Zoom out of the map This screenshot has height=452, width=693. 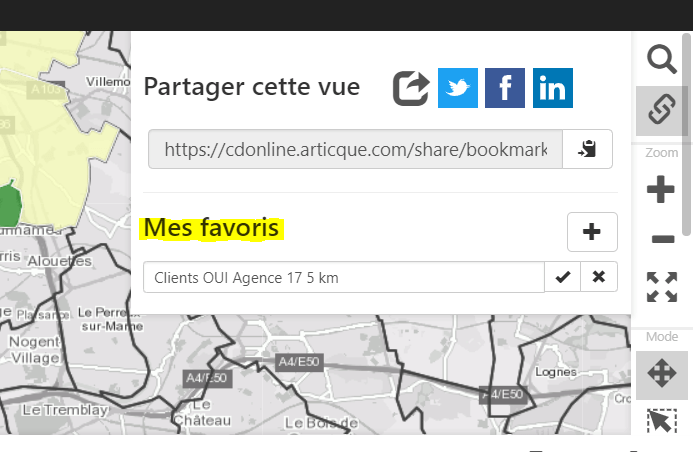(x=661, y=240)
